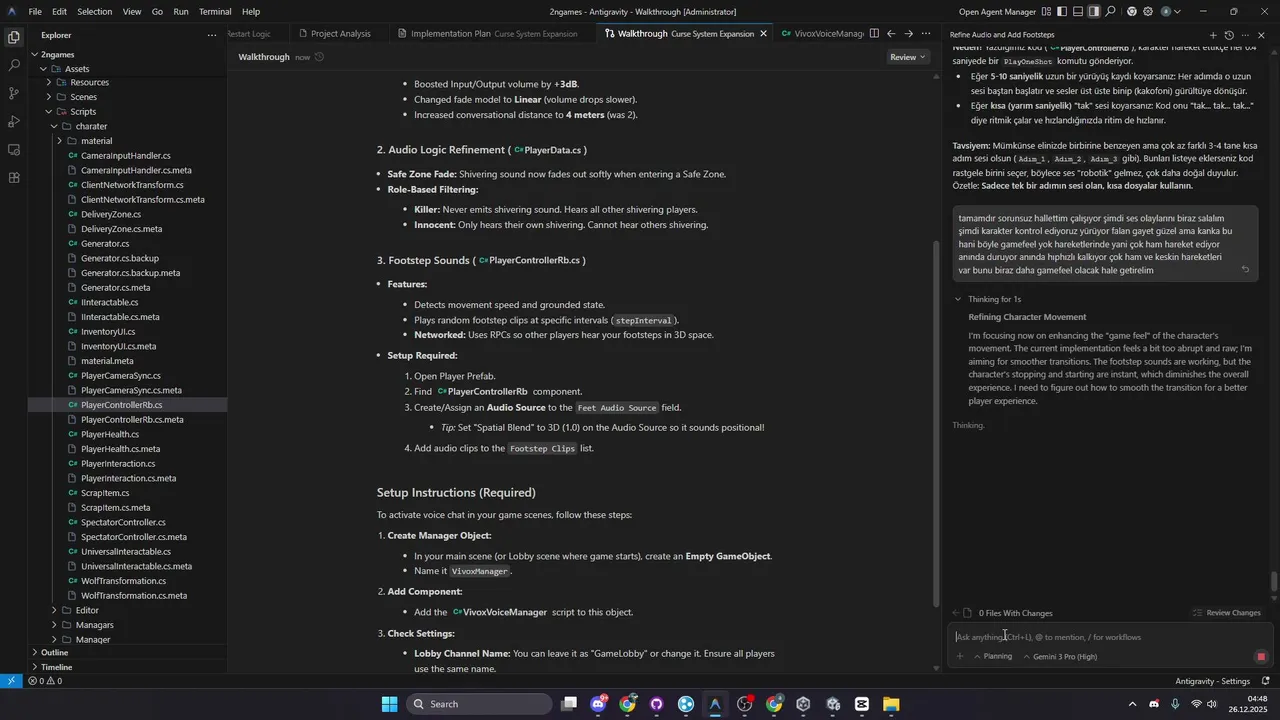Click Review Changes button
1280x720 pixels.
point(1227,613)
